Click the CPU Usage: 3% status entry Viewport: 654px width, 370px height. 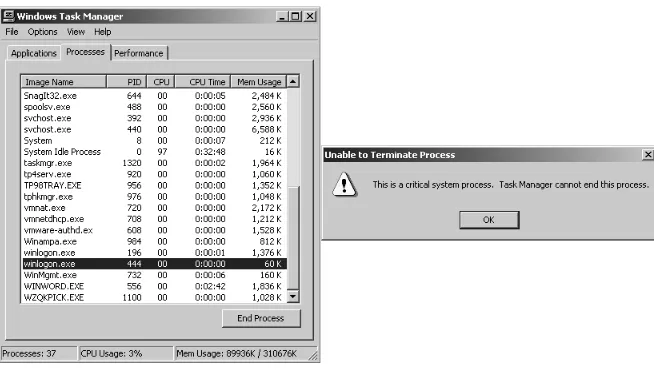pos(126,354)
